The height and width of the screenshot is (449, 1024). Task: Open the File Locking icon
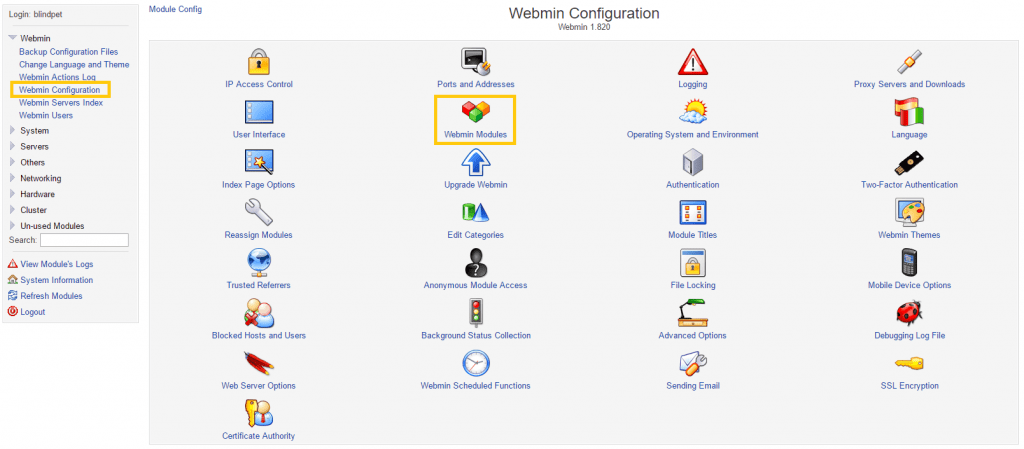692,263
